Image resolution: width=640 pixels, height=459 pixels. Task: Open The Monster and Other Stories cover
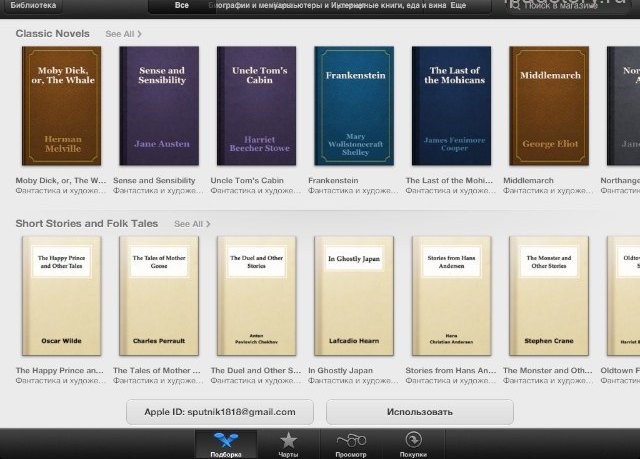tap(549, 296)
